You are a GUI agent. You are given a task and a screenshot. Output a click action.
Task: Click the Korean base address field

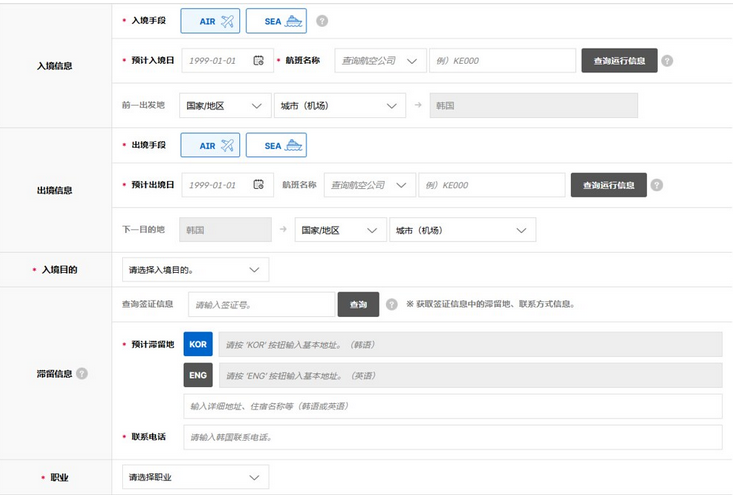coord(471,345)
